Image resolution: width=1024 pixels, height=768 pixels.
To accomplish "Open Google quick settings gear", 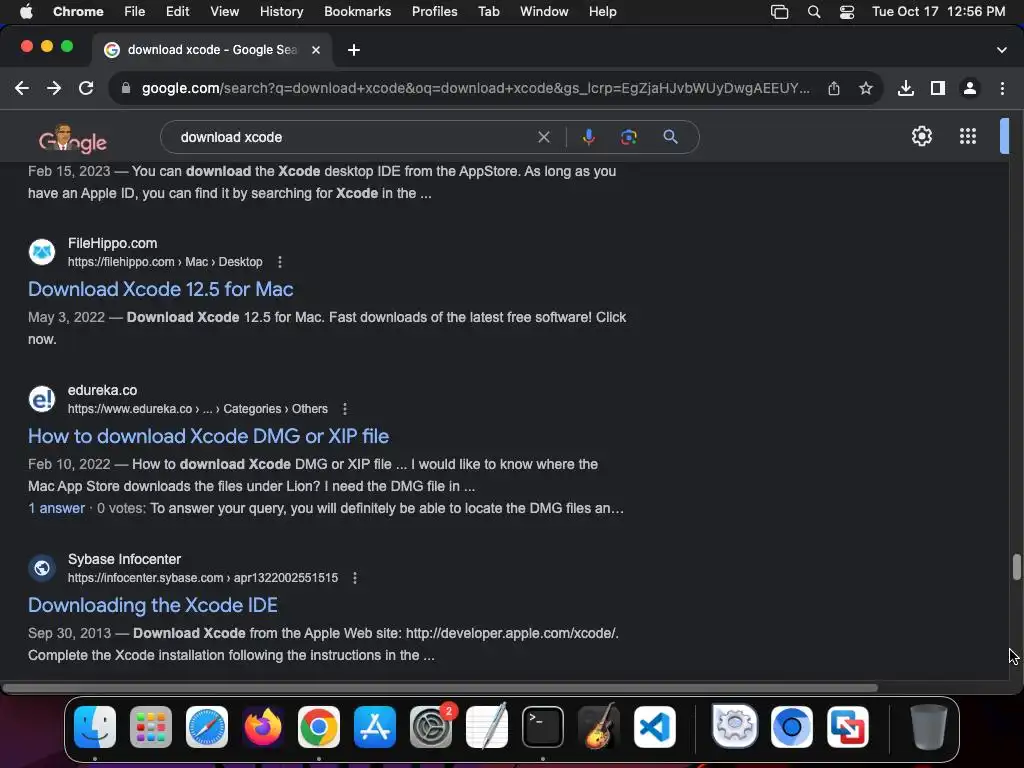I will 921,136.
